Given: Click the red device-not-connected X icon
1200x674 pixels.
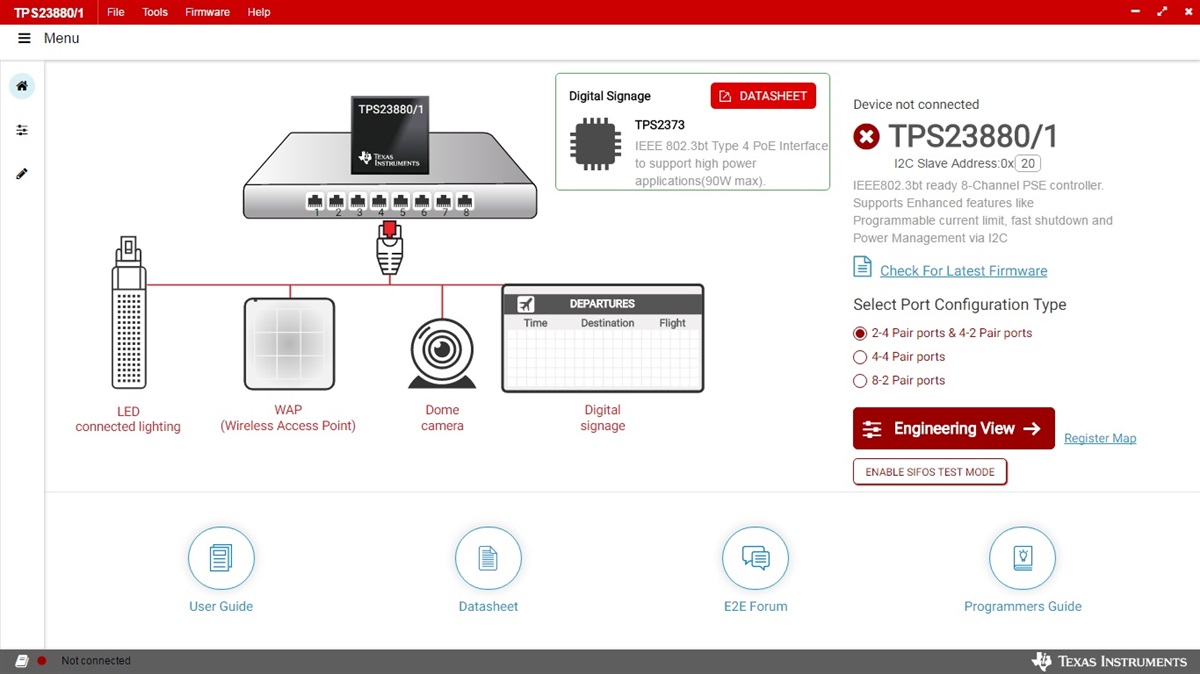Looking at the screenshot, I should pos(867,136).
